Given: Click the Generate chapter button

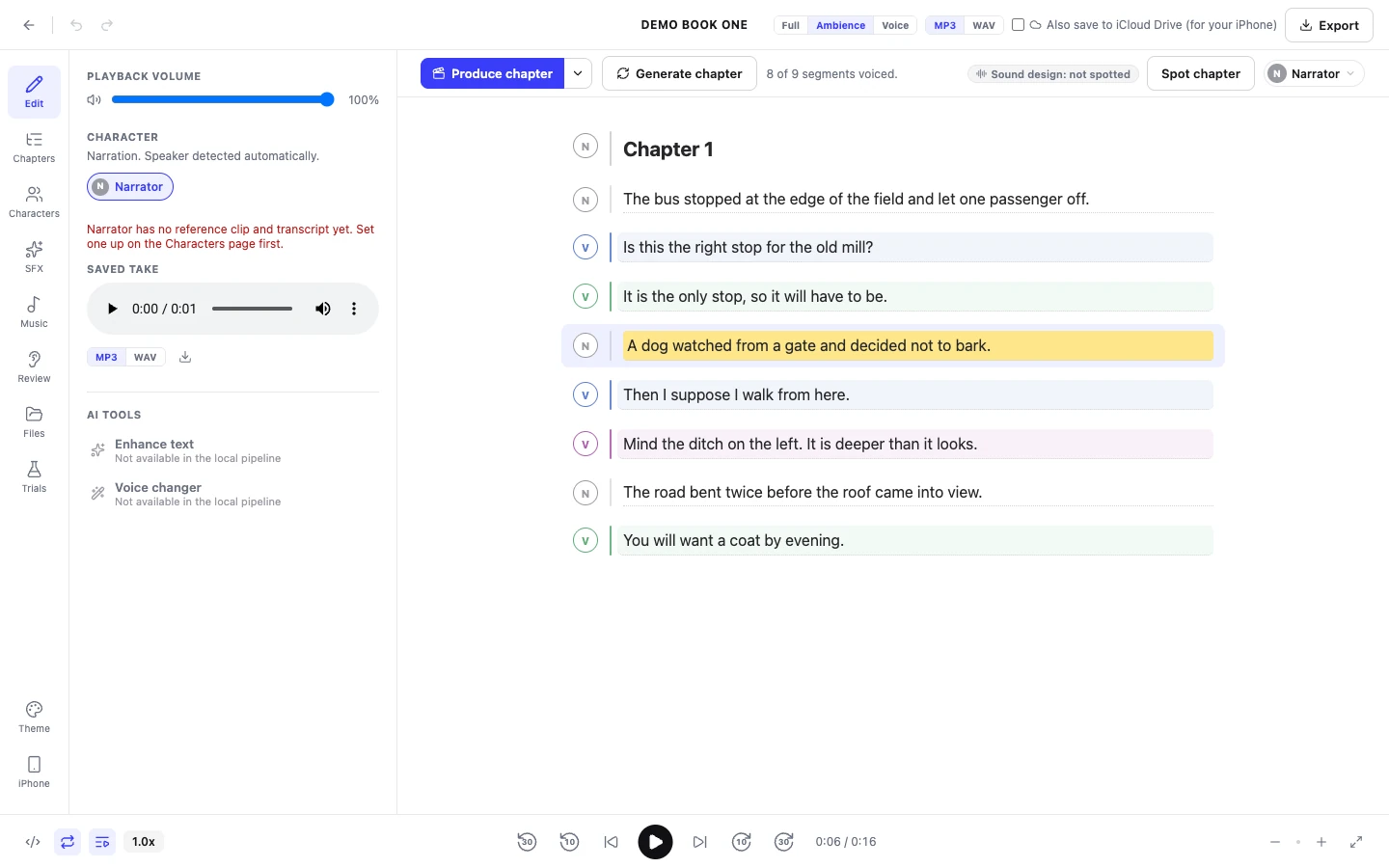Looking at the screenshot, I should coord(679,73).
